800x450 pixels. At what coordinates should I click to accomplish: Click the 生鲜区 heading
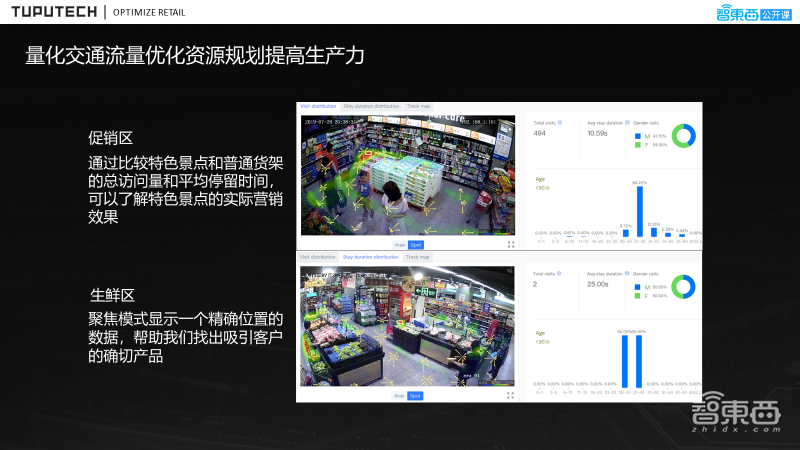[x=112, y=295]
